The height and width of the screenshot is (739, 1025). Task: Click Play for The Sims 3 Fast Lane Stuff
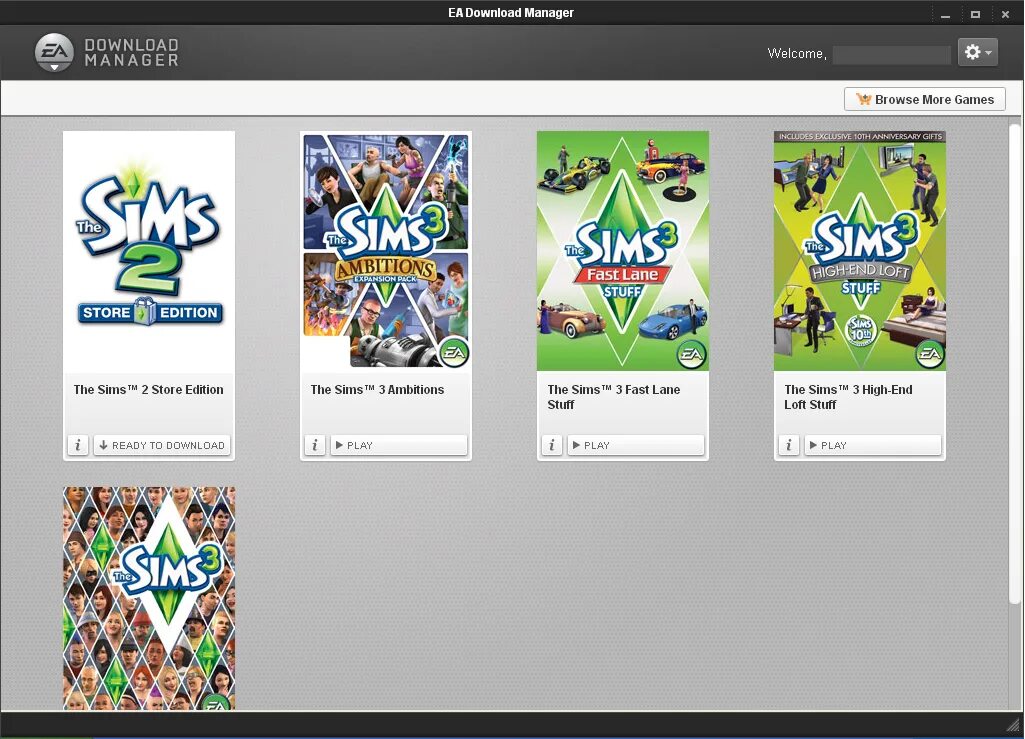click(635, 445)
